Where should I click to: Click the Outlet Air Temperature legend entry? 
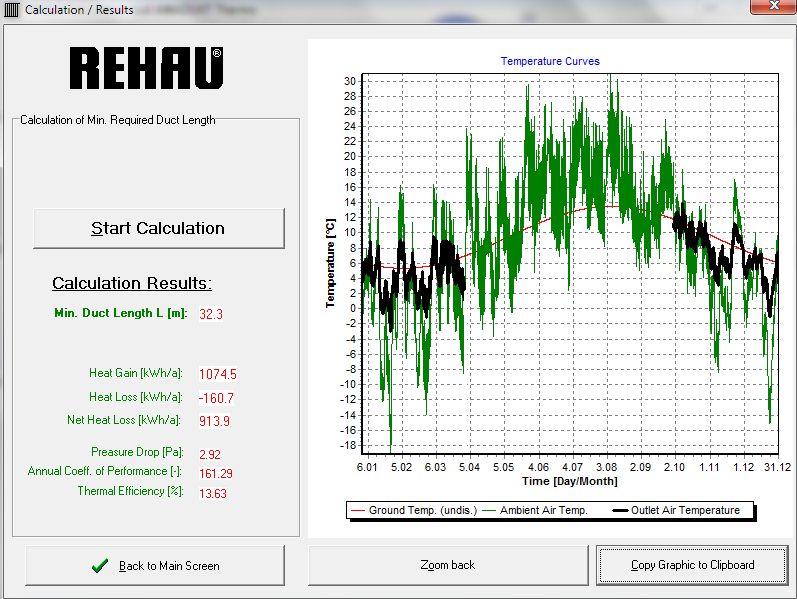click(x=685, y=510)
